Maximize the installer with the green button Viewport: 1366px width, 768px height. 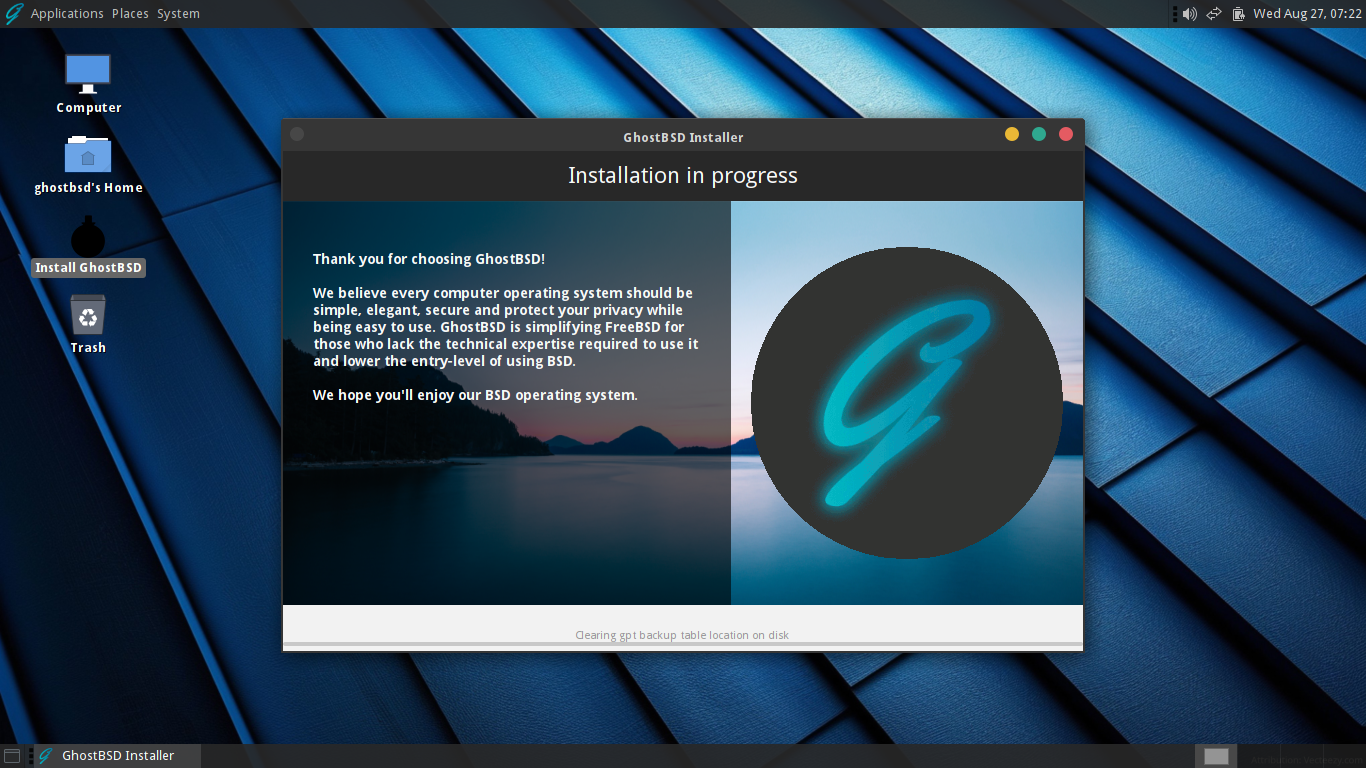[1039, 134]
